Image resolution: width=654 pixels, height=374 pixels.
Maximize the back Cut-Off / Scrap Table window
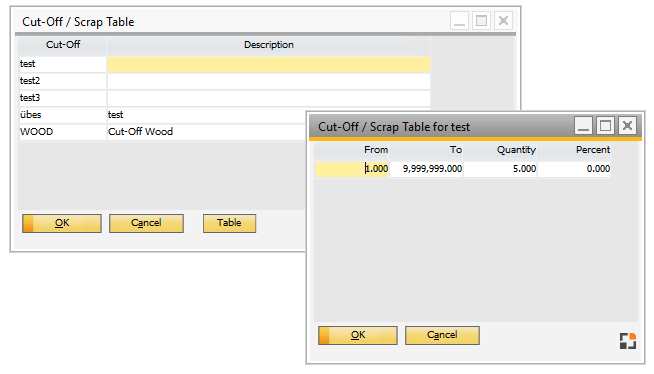pos(481,20)
